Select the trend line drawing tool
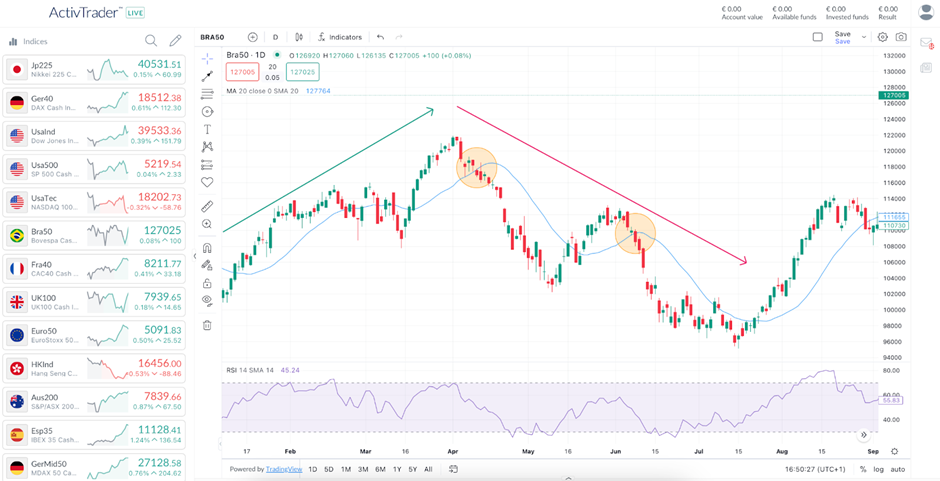This screenshot has height=481, width=940. [207, 76]
